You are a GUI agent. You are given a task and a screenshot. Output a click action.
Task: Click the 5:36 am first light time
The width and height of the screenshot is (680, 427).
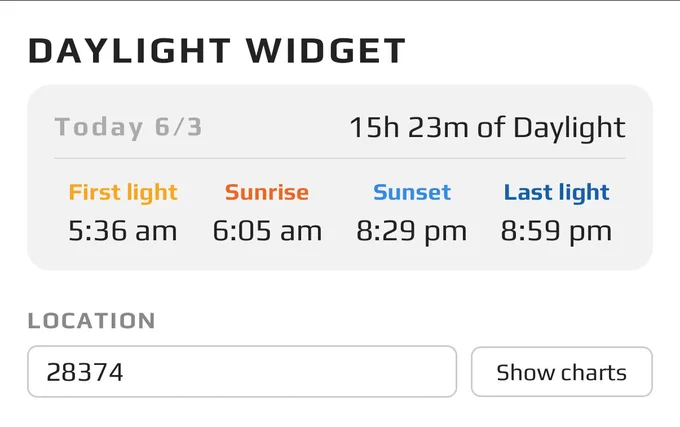click(x=123, y=231)
